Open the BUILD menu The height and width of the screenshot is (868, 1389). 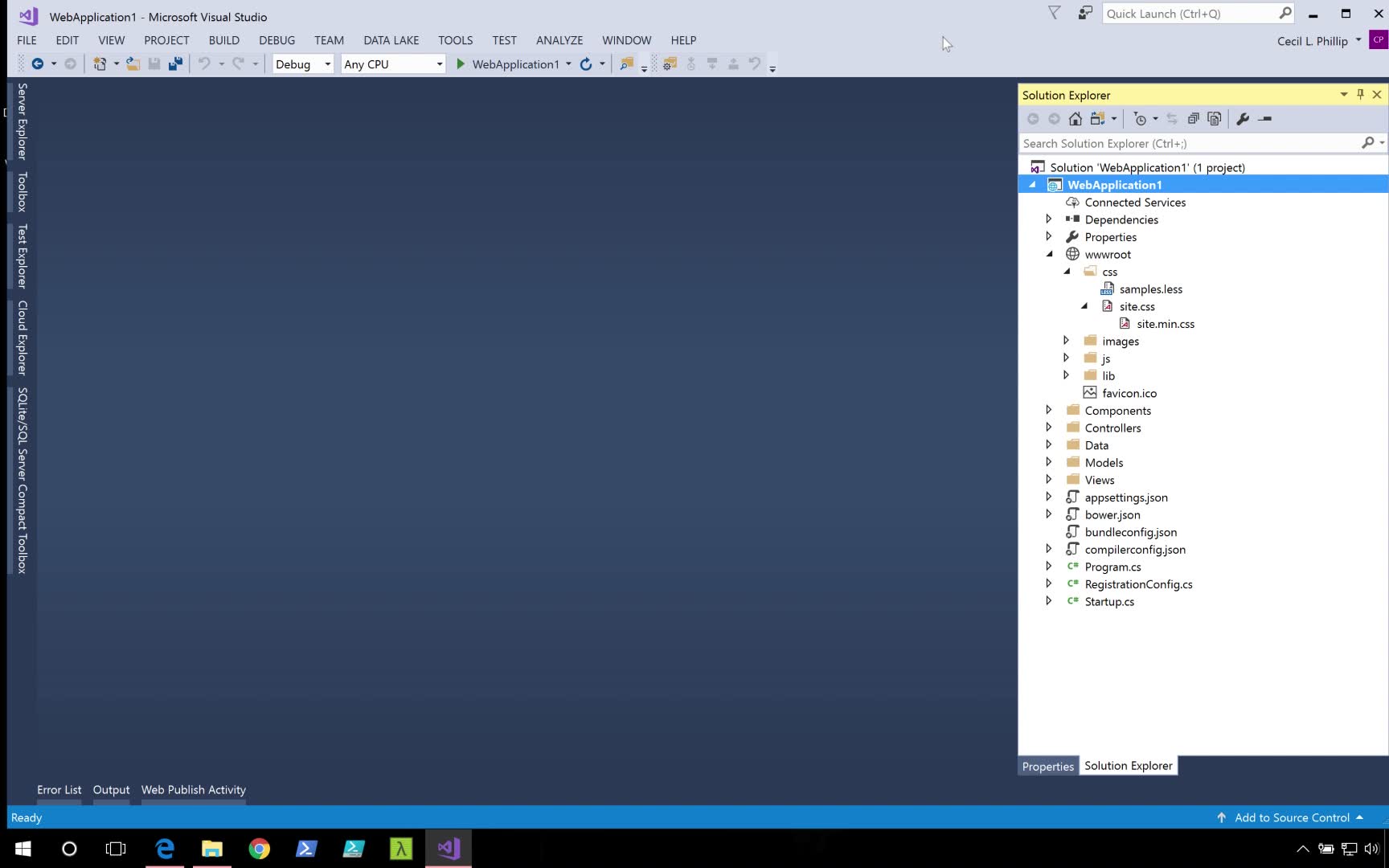(x=223, y=40)
